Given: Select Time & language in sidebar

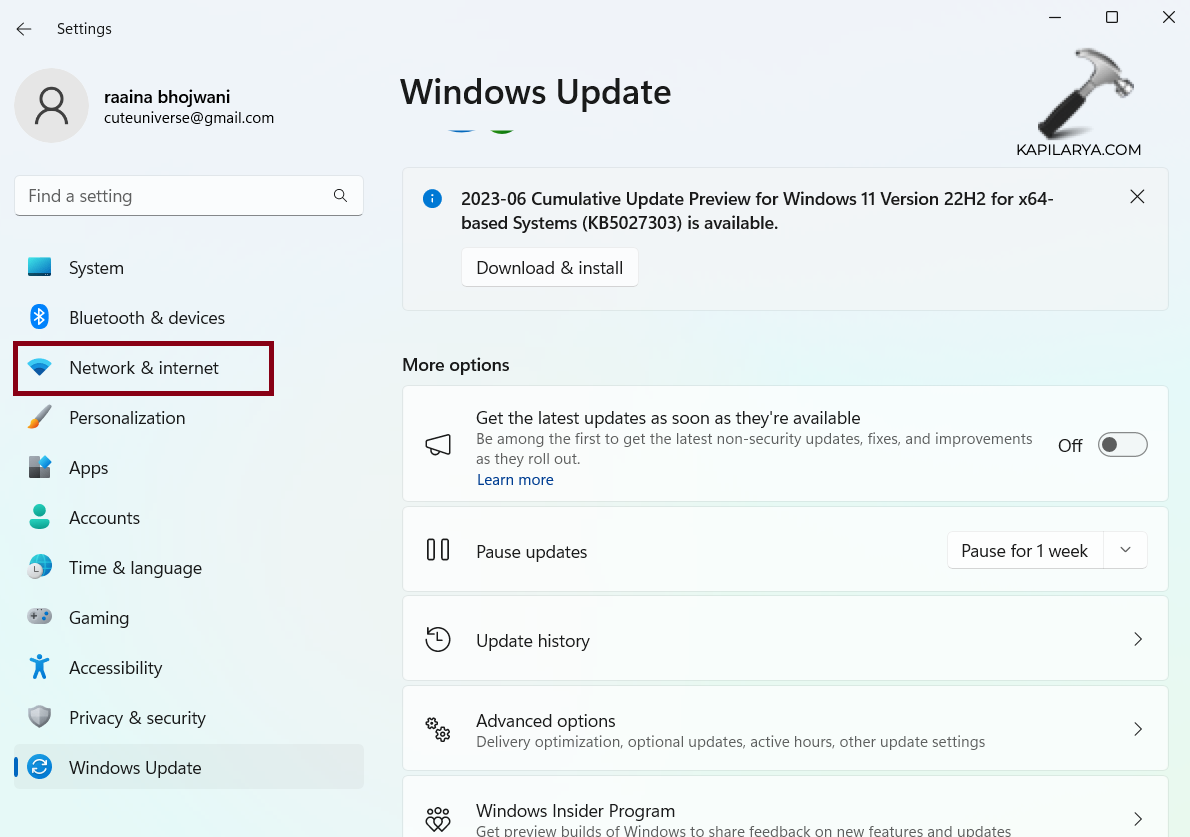Looking at the screenshot, I should (x=135, y=568).
